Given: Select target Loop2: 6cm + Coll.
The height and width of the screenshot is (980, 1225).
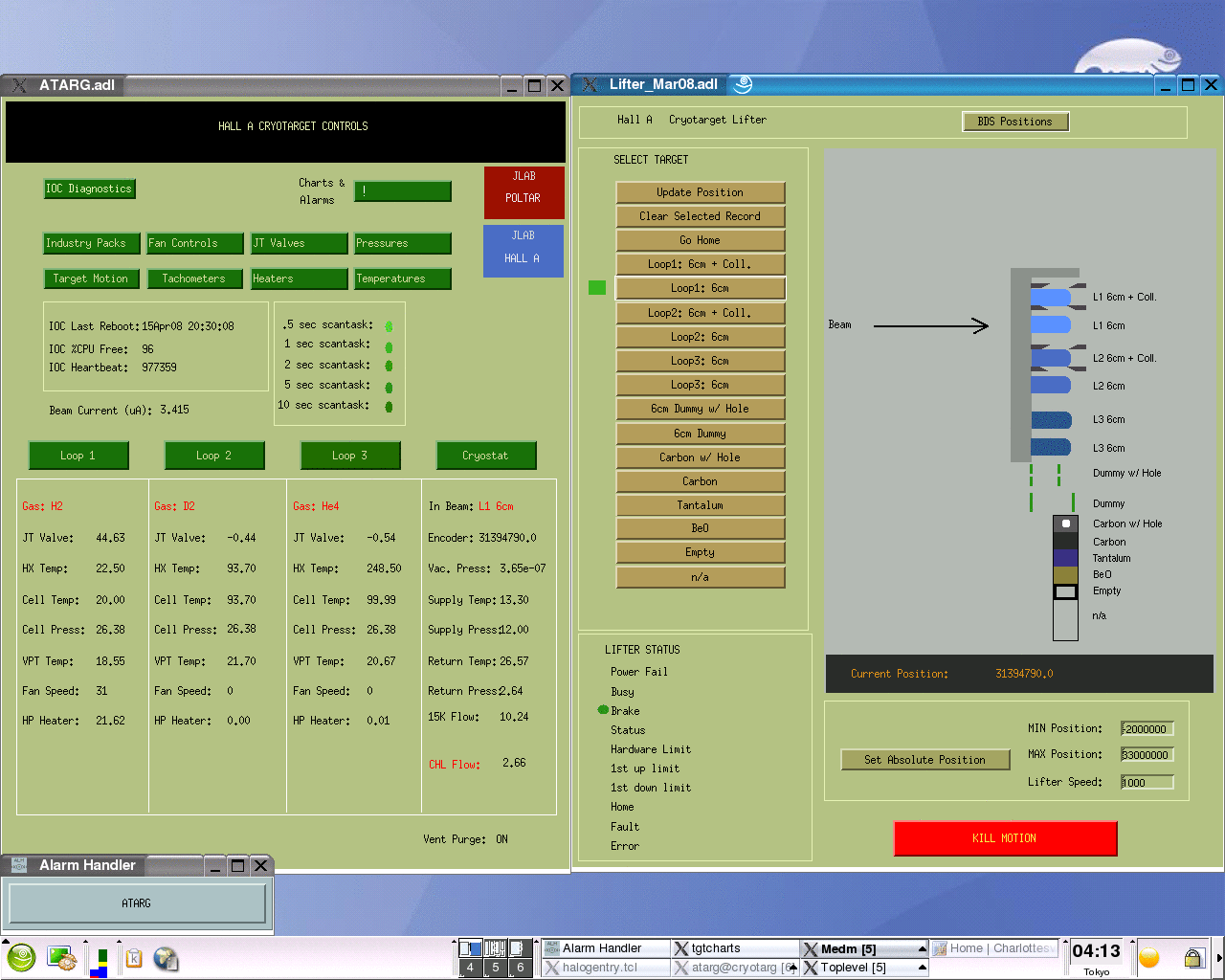Looking at the screenshot, I should tap(701, 313).
